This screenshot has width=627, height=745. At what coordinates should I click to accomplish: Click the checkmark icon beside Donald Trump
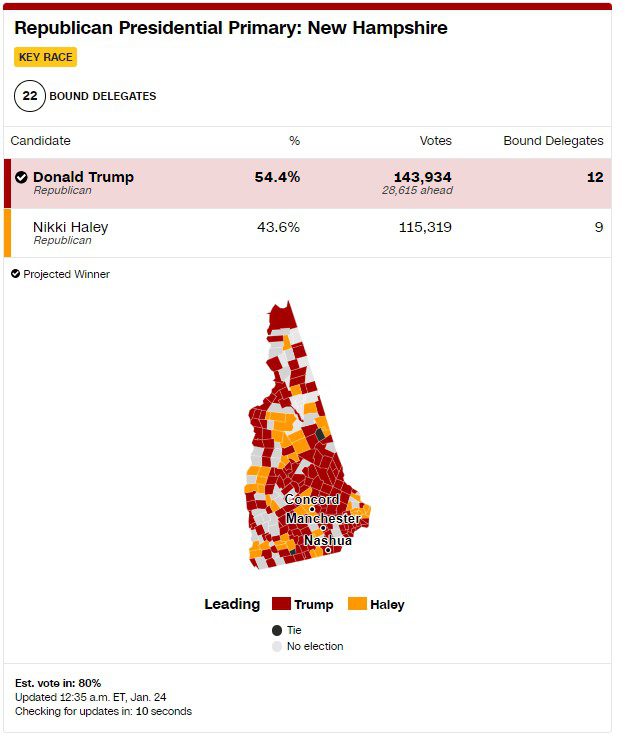(x=21, y=177)
